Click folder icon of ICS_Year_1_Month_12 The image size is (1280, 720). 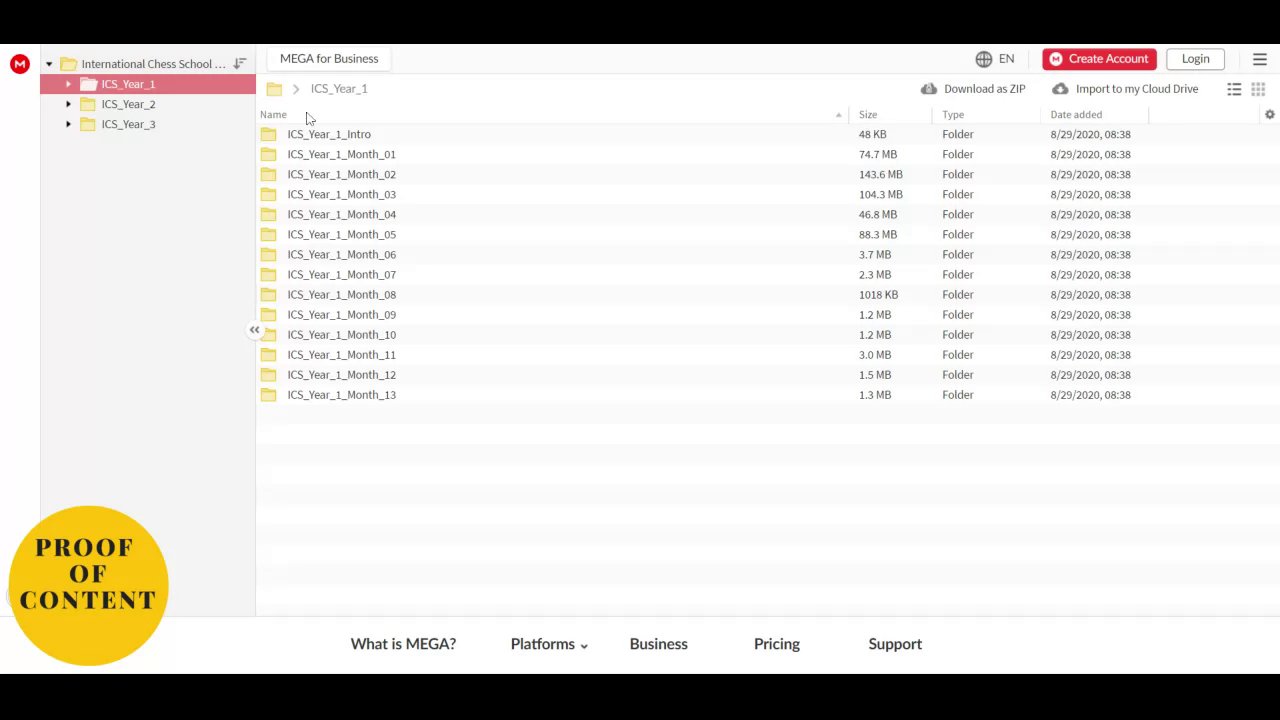coord(268,374)
